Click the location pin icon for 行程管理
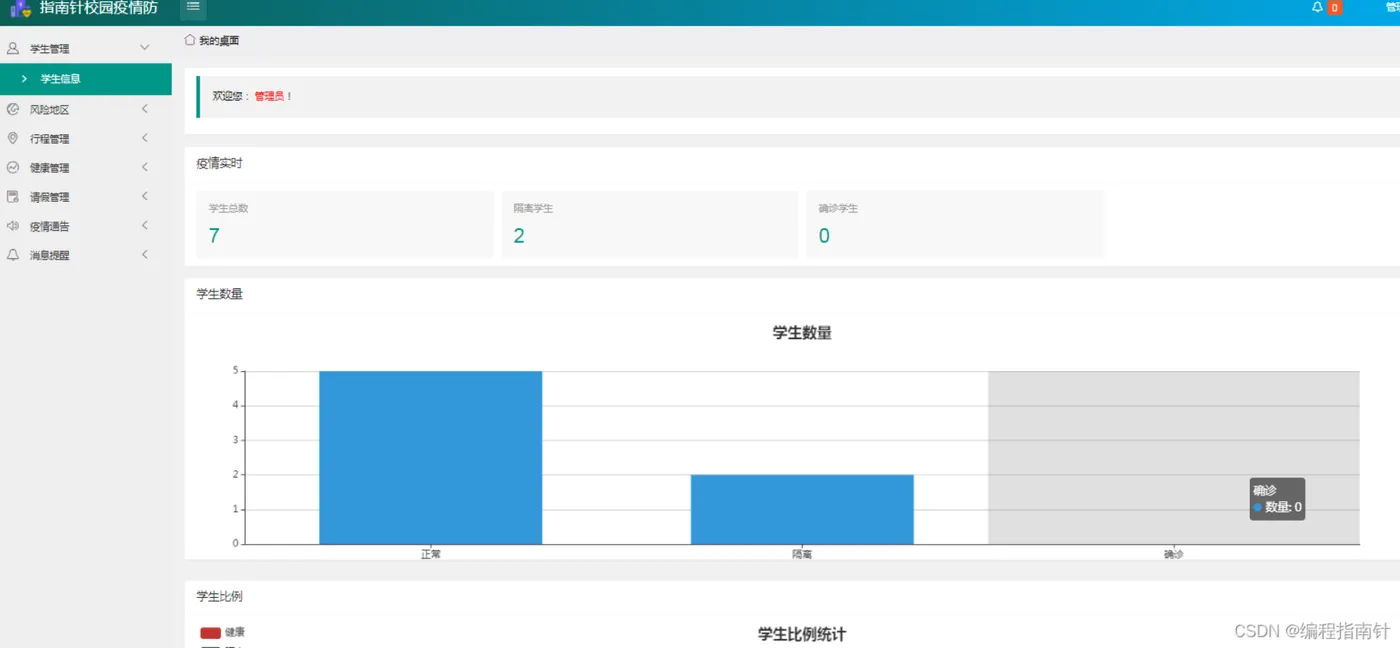The width and height of the screenshot is (1400, 648). click(13, 138)
